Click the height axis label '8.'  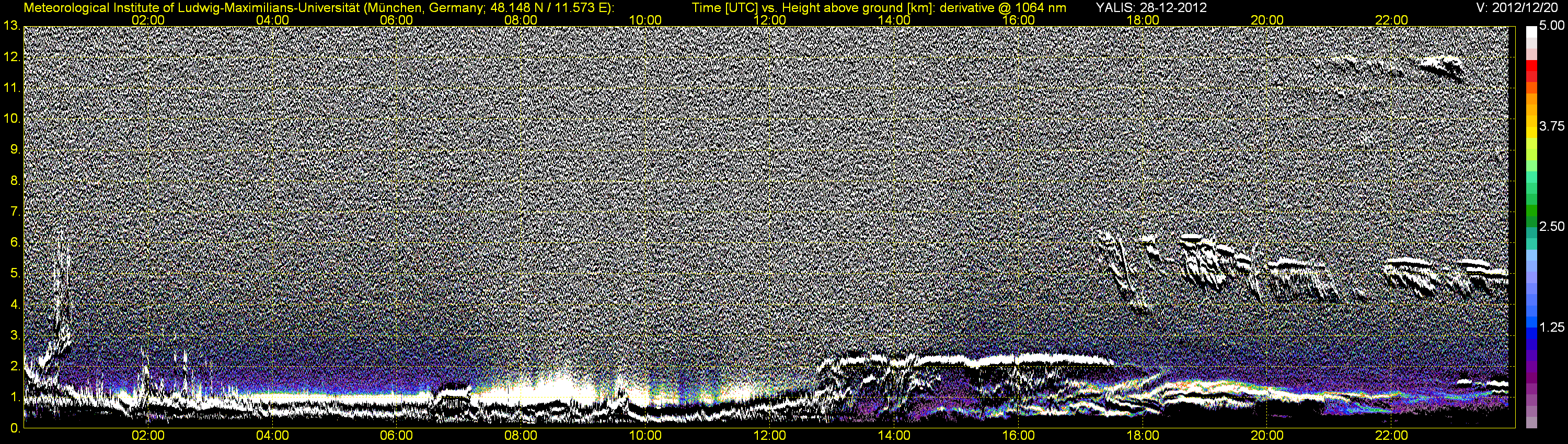(15, 181)
